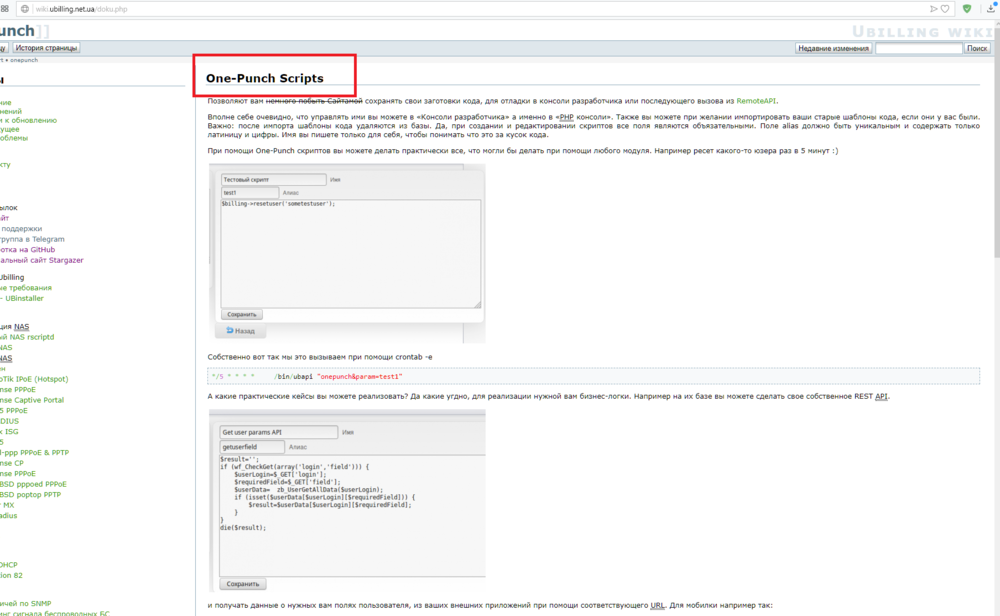Click the send-page arrow icon in address bar

pyautogui.click(x=934, y=8)
